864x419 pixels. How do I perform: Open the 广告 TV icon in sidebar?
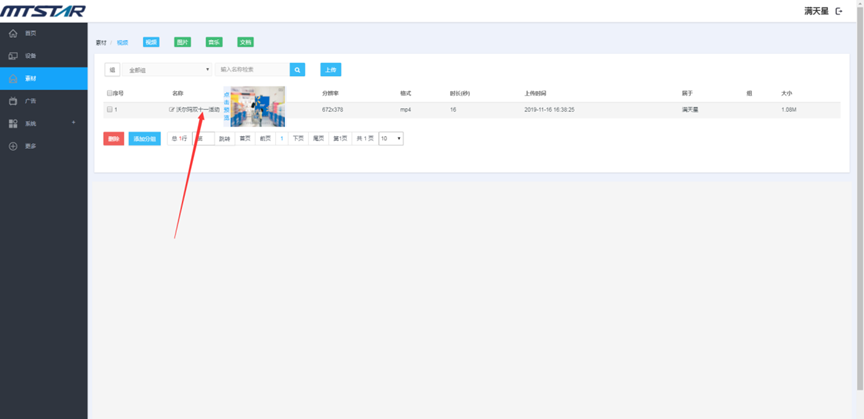13,101
